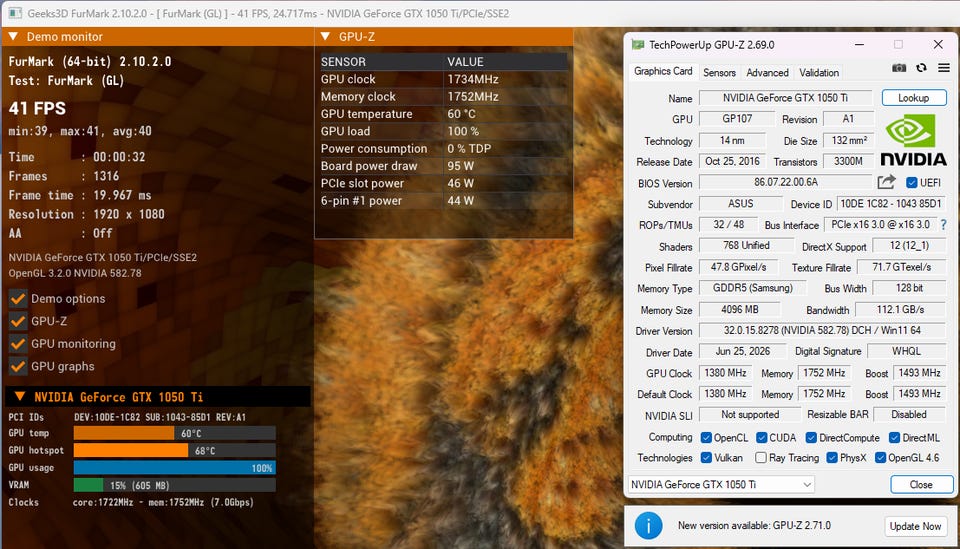Image resolution: width=960 pixels, height=549 pixels.
Task: Click blue info icon in update notice
Action: (648, 525)
